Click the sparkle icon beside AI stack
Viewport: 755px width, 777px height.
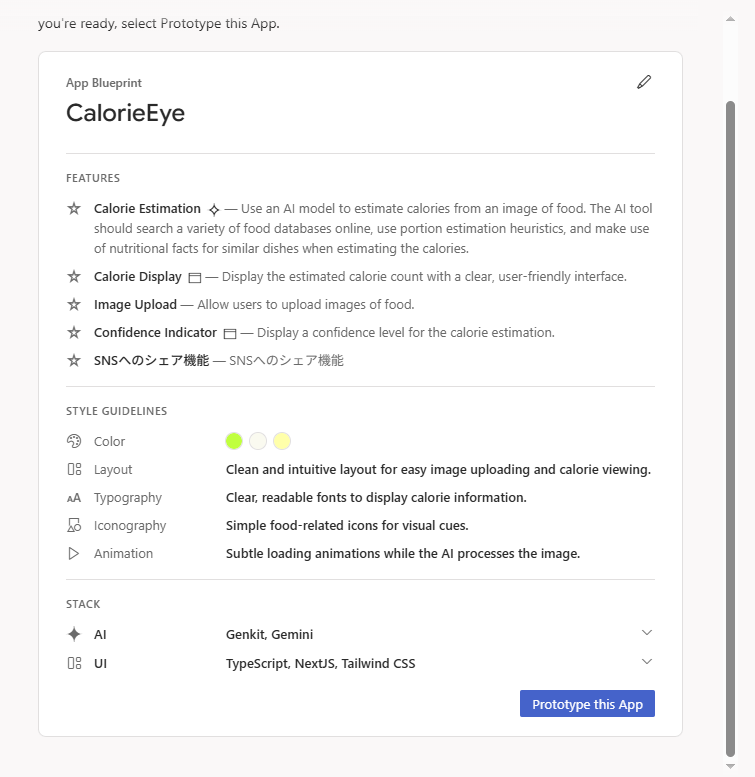point(74,634)
